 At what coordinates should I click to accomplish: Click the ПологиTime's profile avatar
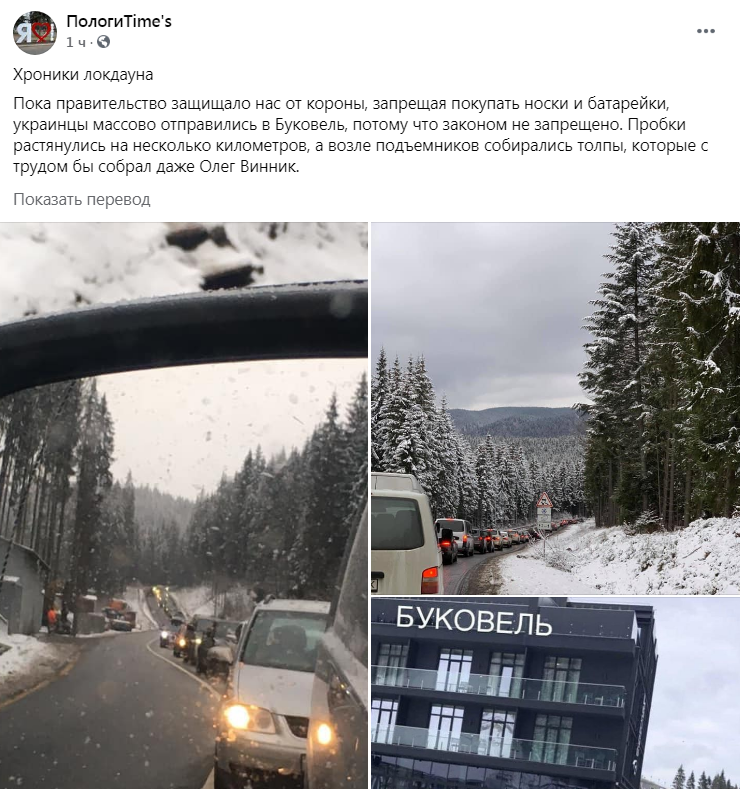[x=35, y=33]
